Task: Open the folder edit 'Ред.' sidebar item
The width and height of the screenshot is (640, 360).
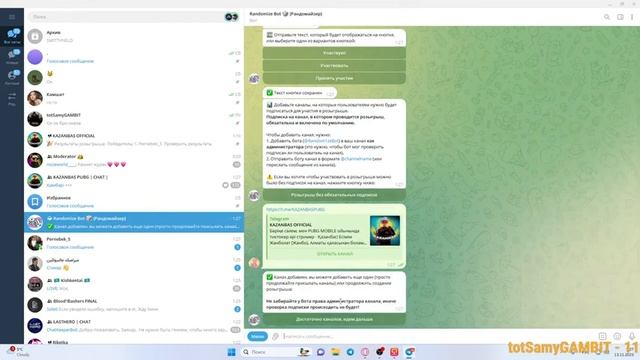Action: tap(12, 100)
